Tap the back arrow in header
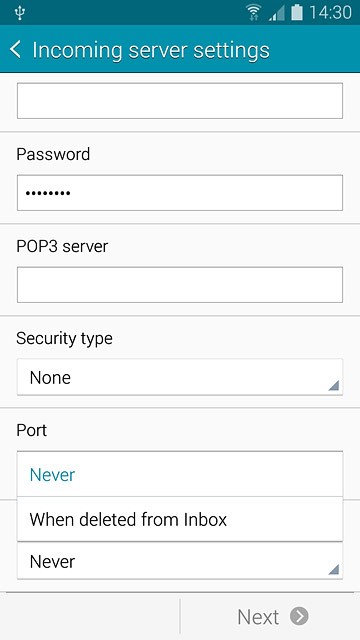360x640 pixels. [x=15, y=49]
